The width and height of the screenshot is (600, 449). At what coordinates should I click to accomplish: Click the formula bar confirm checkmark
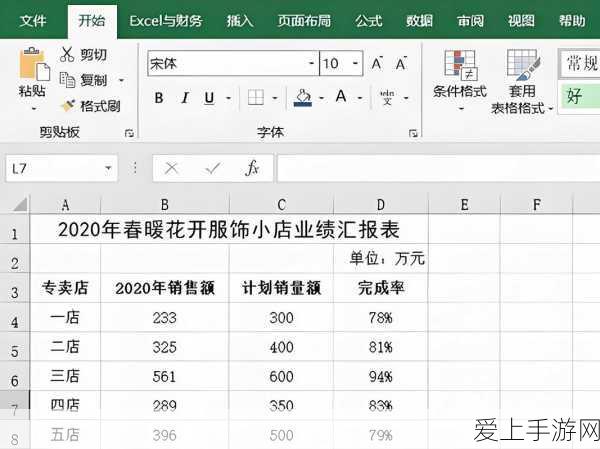212,168
